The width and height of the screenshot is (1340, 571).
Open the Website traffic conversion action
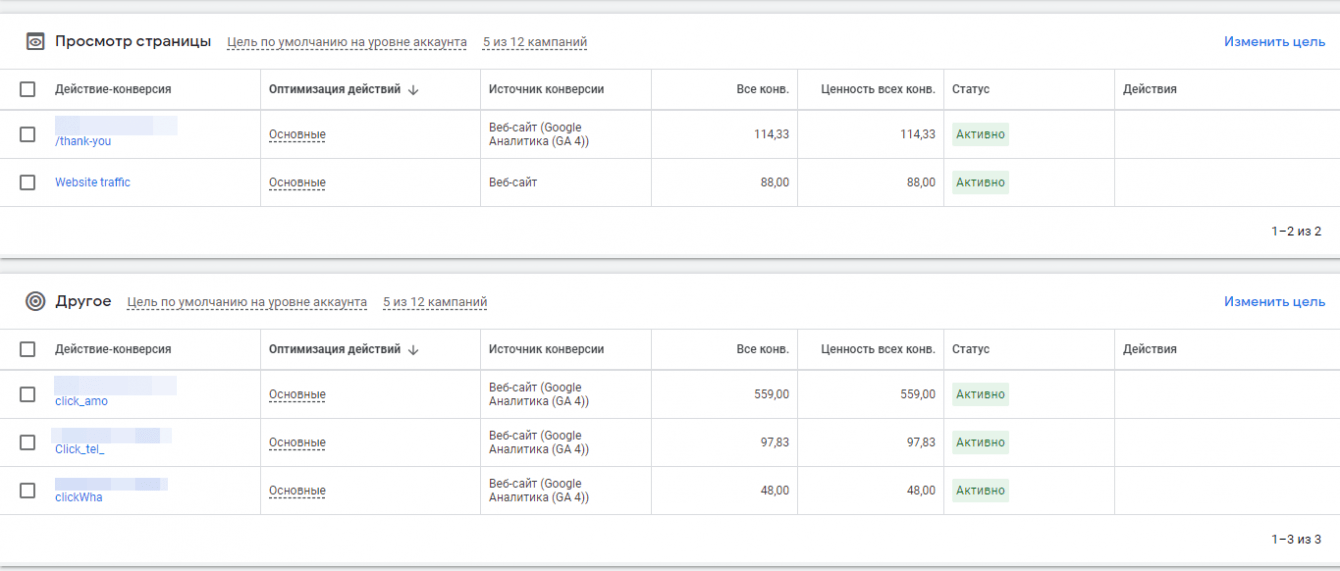pos(92,182)
